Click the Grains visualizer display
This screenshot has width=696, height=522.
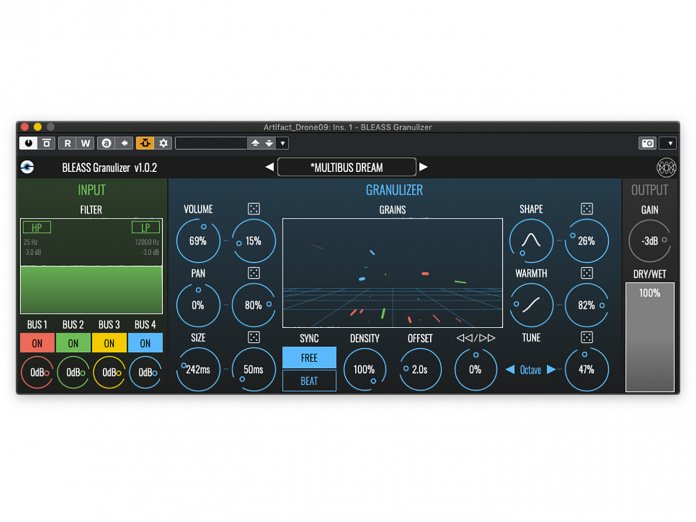coord(392,271)
